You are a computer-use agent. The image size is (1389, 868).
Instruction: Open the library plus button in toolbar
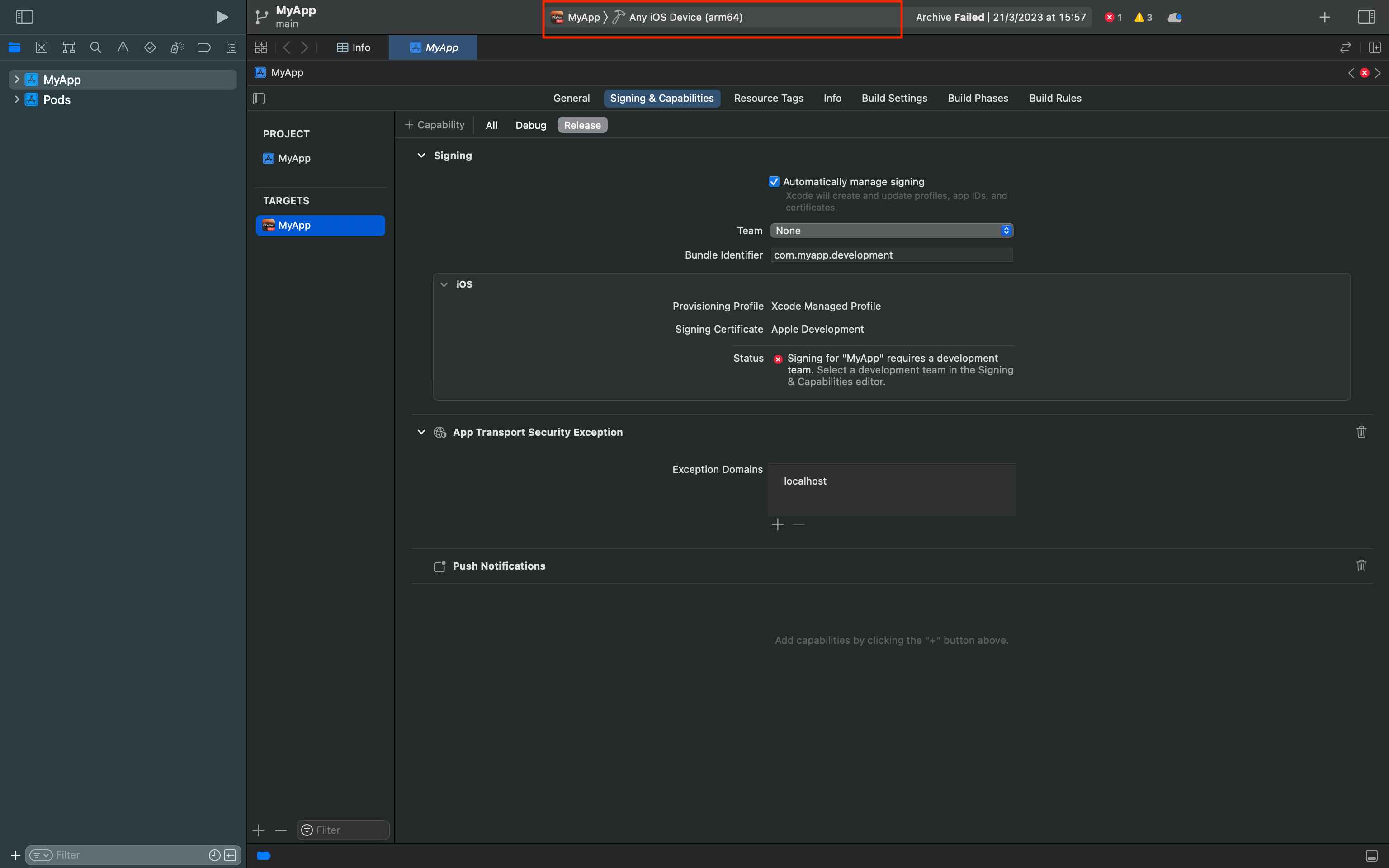tap(1325, 17)
